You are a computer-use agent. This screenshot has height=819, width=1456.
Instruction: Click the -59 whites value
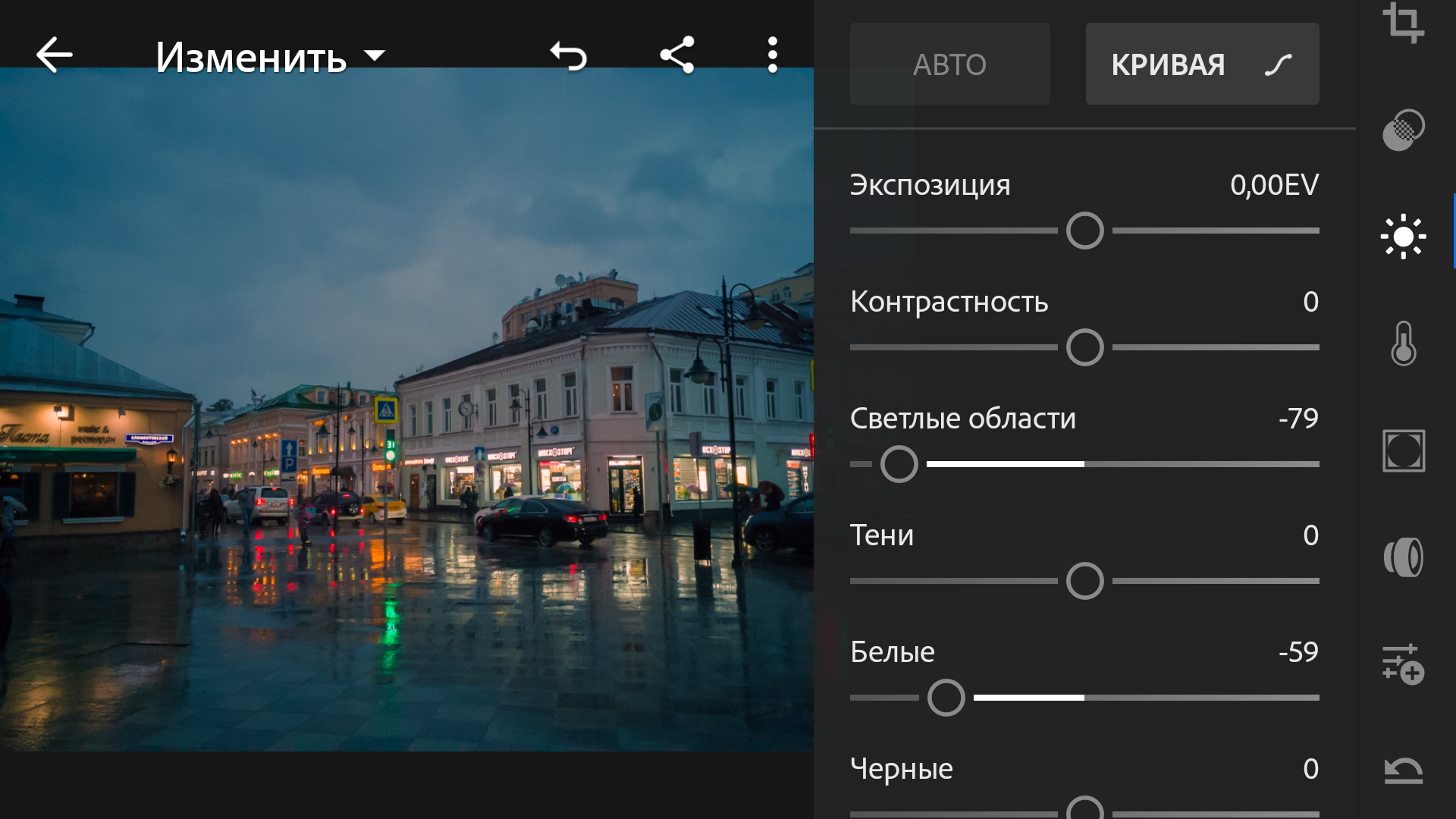click(x=1298, y=652)
